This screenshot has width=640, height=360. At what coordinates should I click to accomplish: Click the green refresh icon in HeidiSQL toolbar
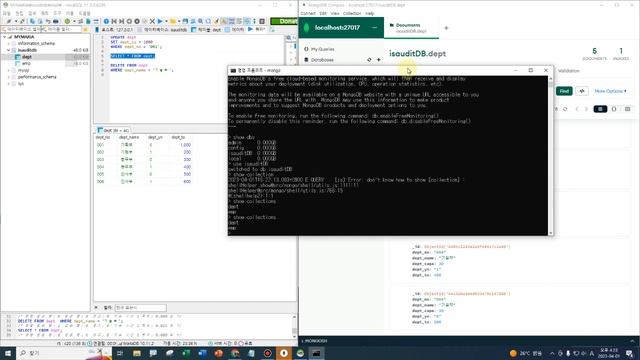[67, 21]
